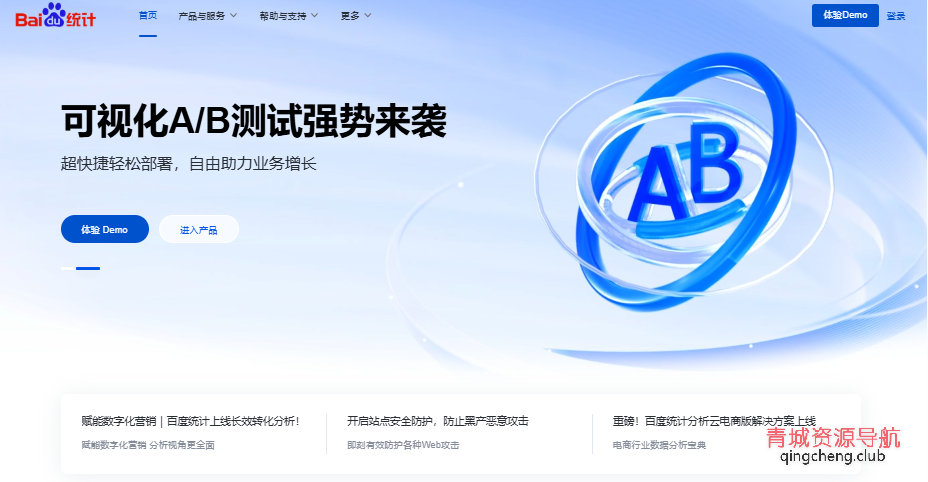
Task: Expand the 更多 menu in navigation
Action: tap(355, 16)
